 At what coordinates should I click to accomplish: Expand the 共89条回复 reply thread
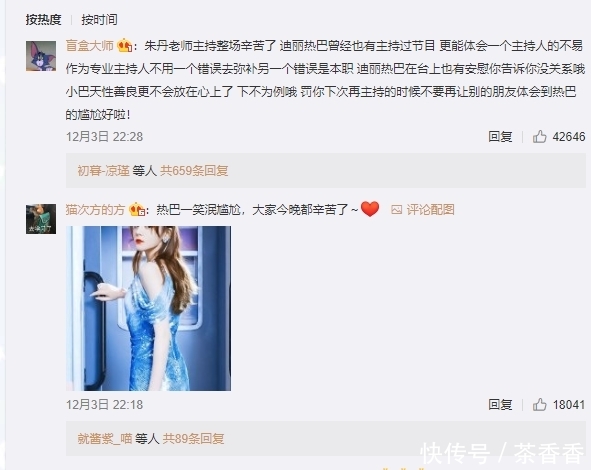pos(193,439)
